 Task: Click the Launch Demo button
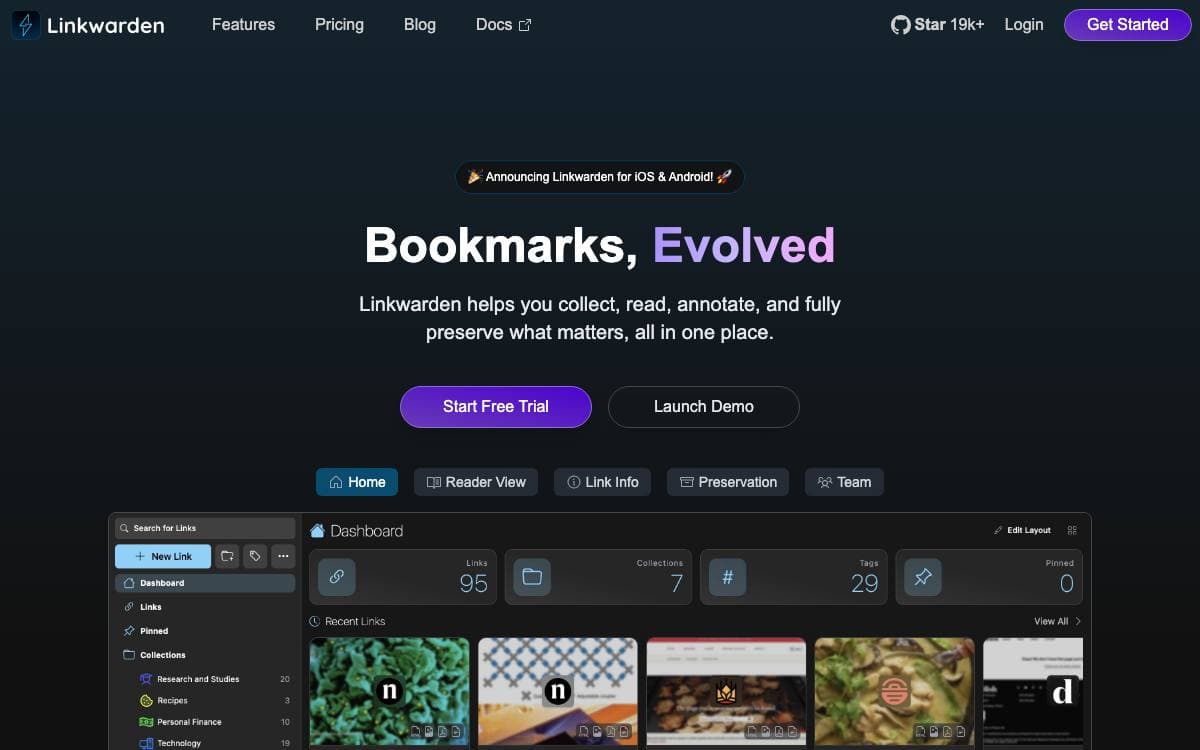(704, 407)
